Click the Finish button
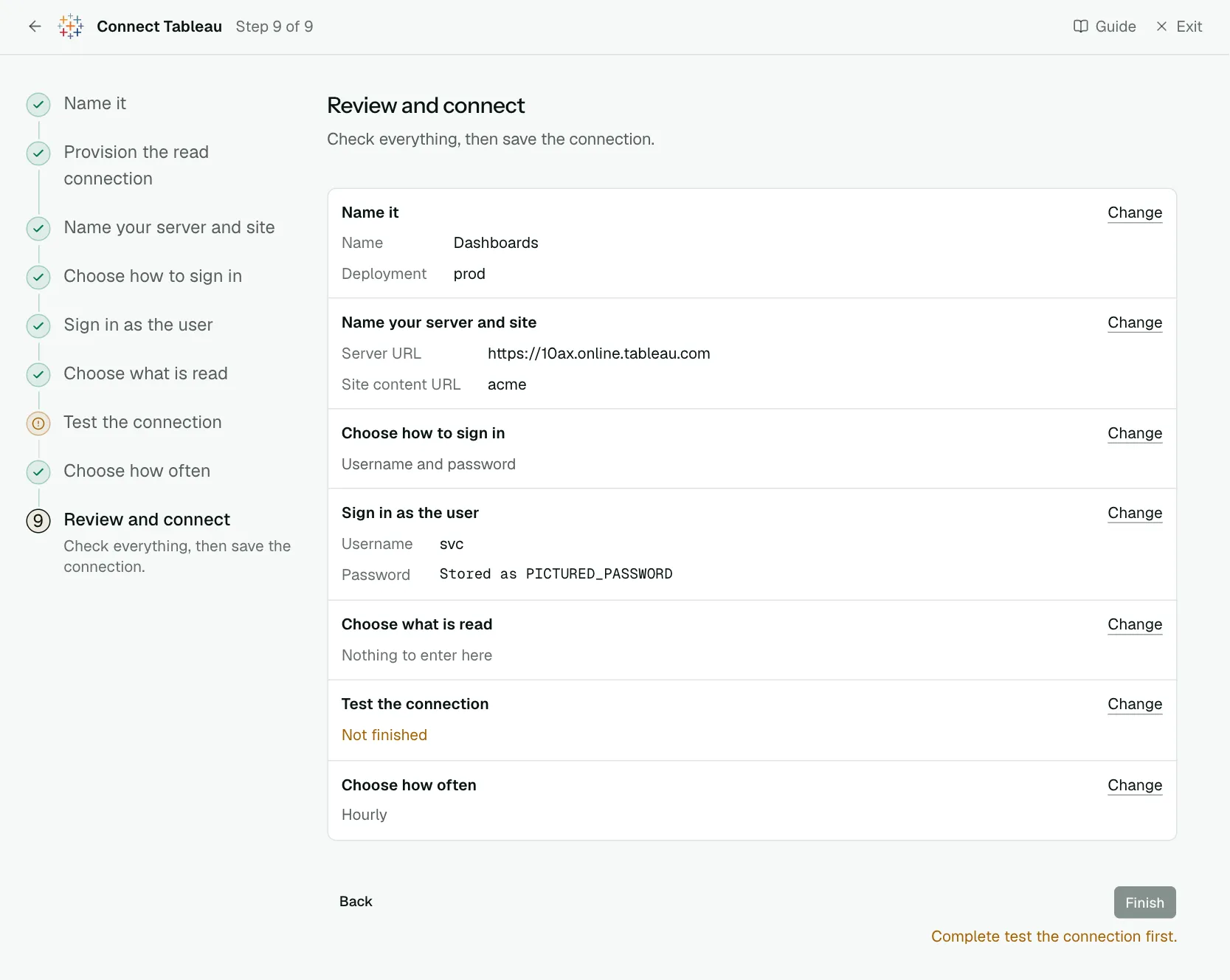The image size is (1230, 980). click(x=1144, y=903)
